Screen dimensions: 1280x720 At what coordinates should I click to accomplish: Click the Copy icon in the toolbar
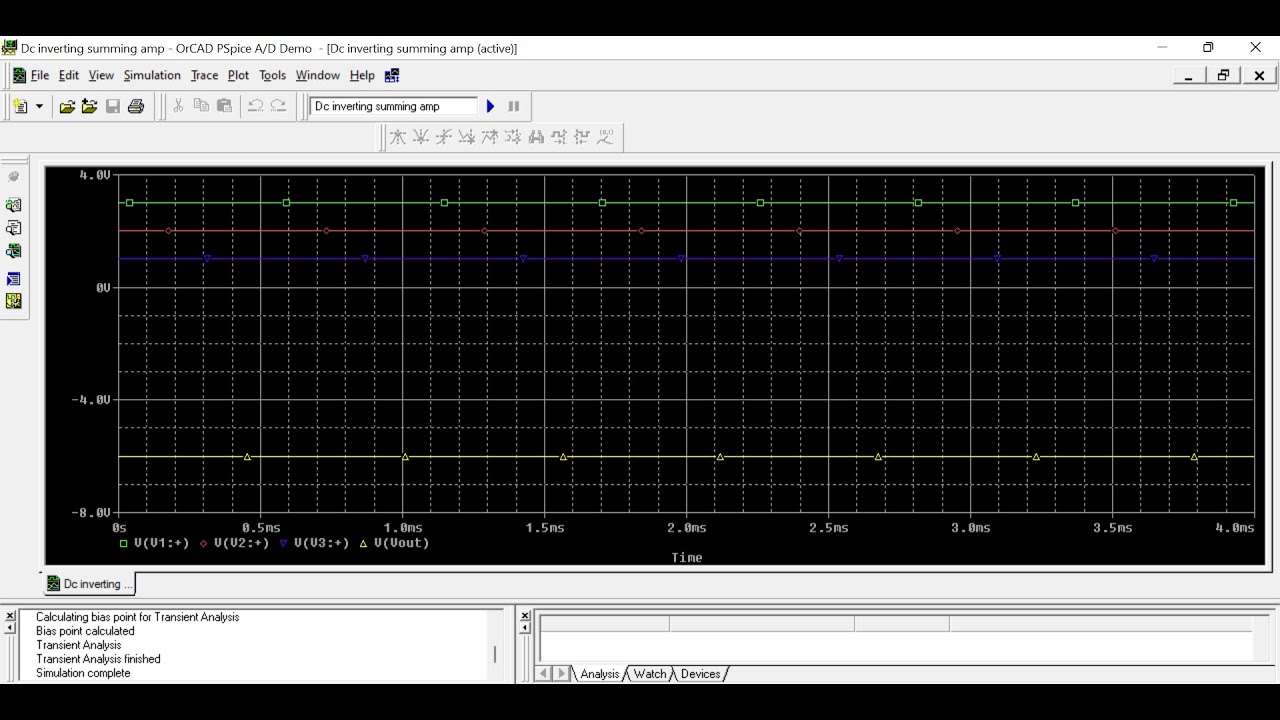tap(201, 106)
